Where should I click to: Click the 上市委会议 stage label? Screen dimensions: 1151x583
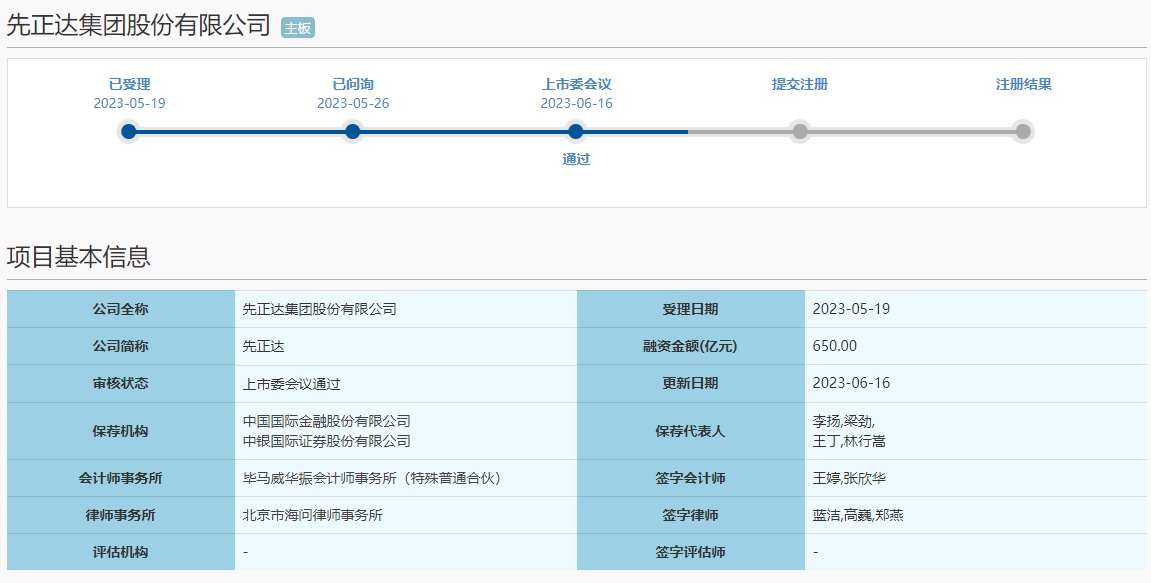tap(576, 84)
